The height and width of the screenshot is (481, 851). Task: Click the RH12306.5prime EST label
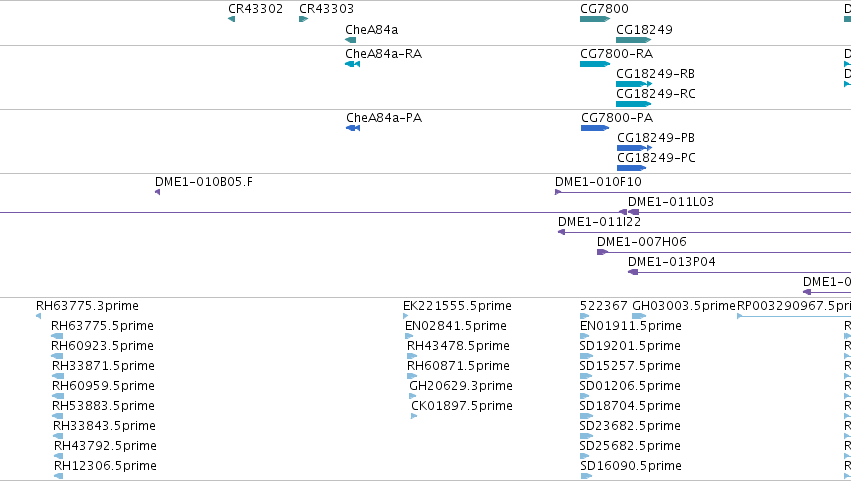(105, 467)
